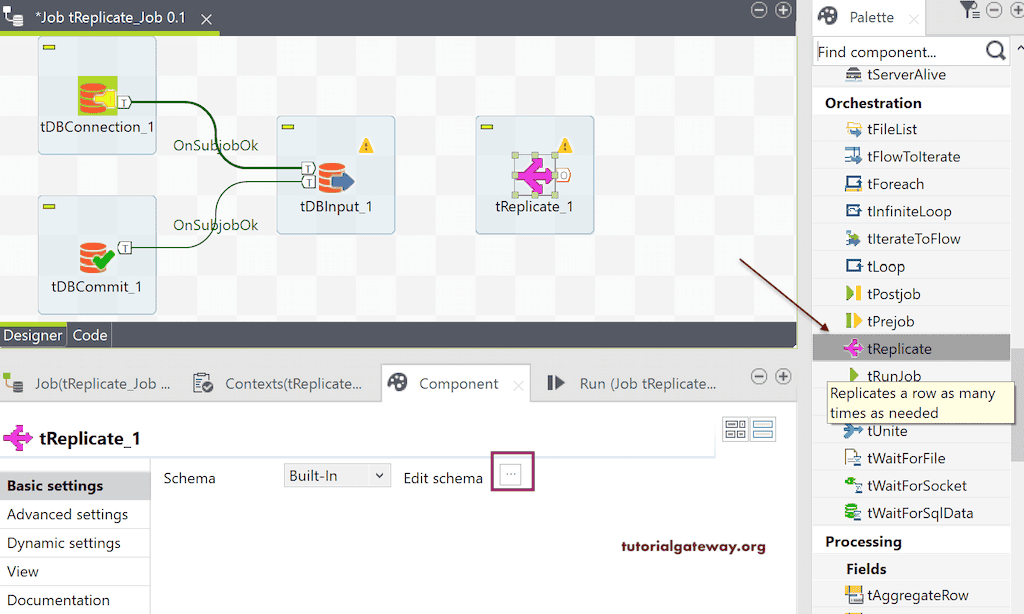Screen dimensions: 1024x614
Task: Toggle the grid settings layout view
Action: [735, 428]
